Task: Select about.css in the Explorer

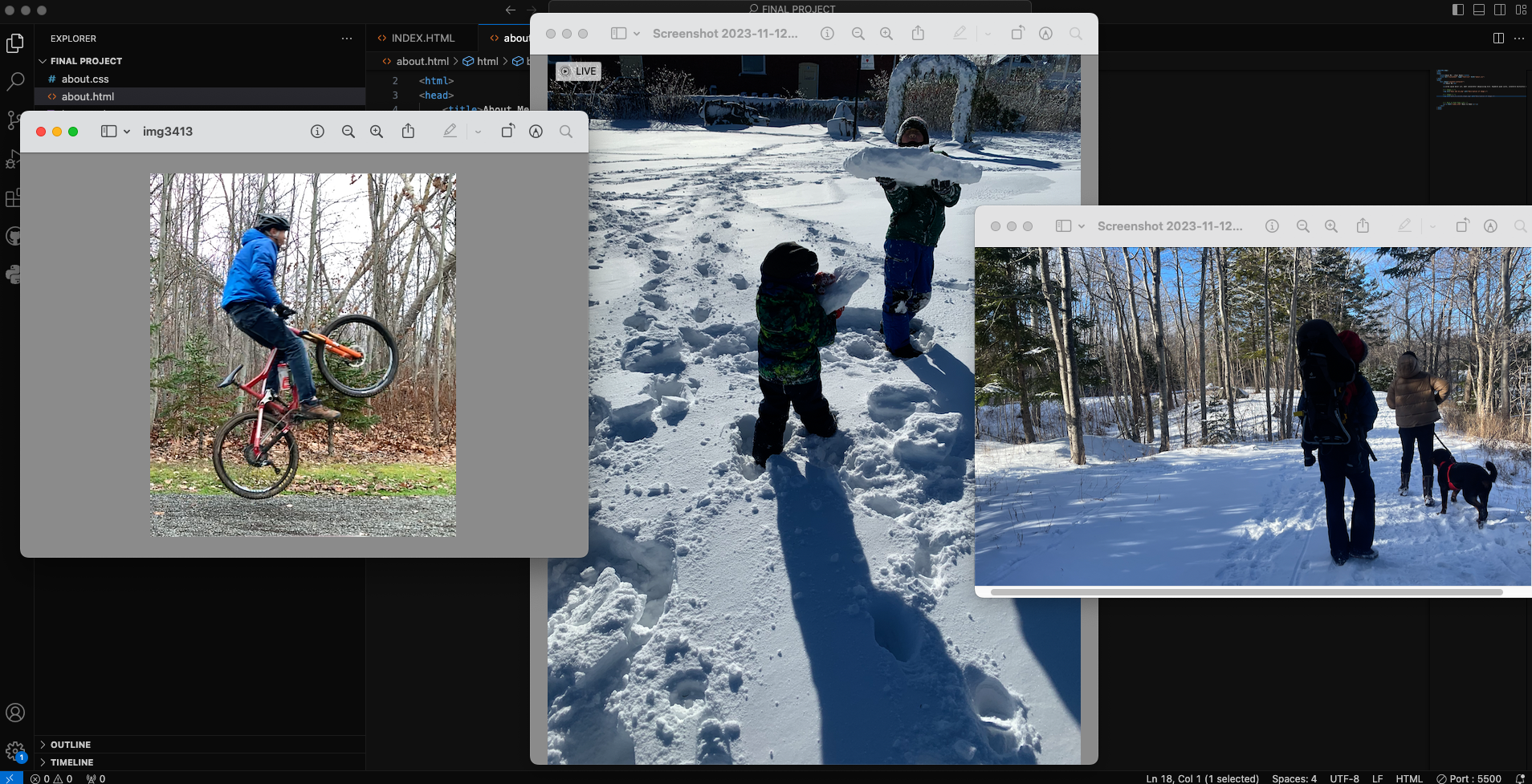Action: point(85,79)
